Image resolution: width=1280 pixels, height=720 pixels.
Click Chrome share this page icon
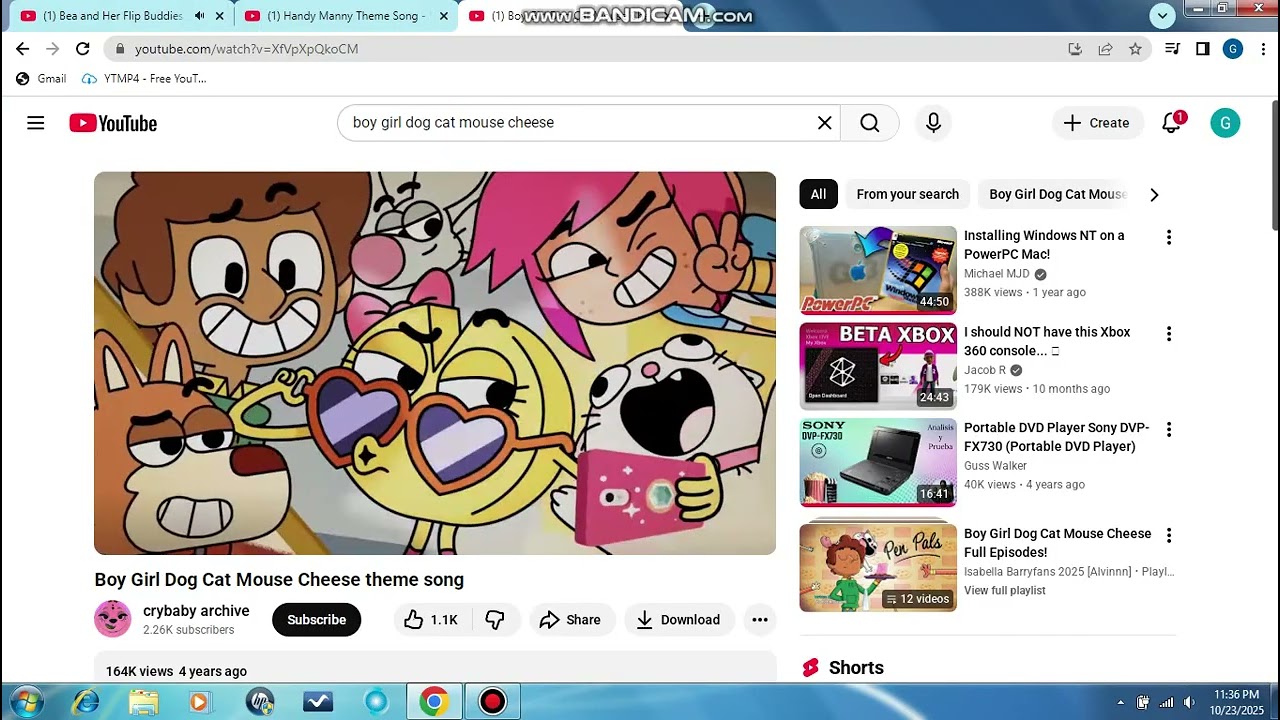(1105, 48)
